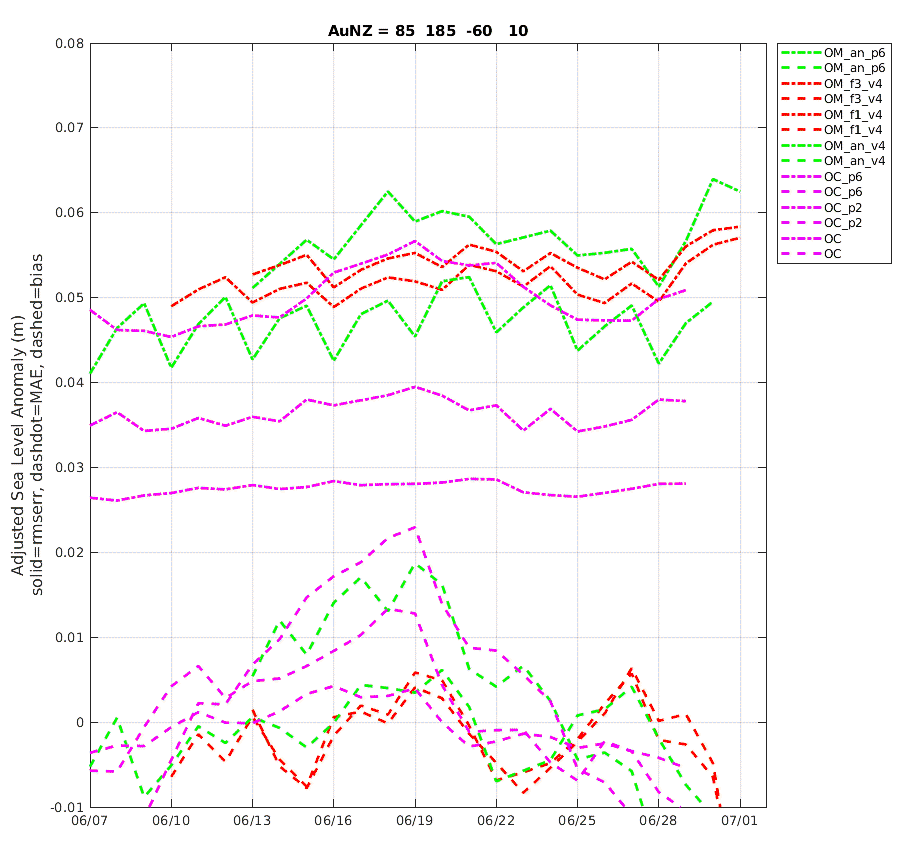Screen dimensions: 900x850
Task: Select the dash-dot OM_an_v4 legend entry
Action: pos(833,146)
